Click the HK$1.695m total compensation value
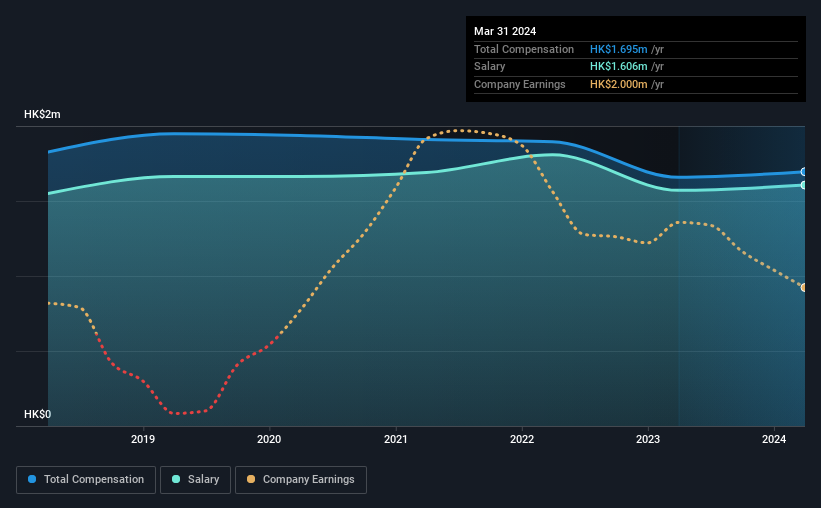The height and width of the screenshot is (508, 821). 618,49
